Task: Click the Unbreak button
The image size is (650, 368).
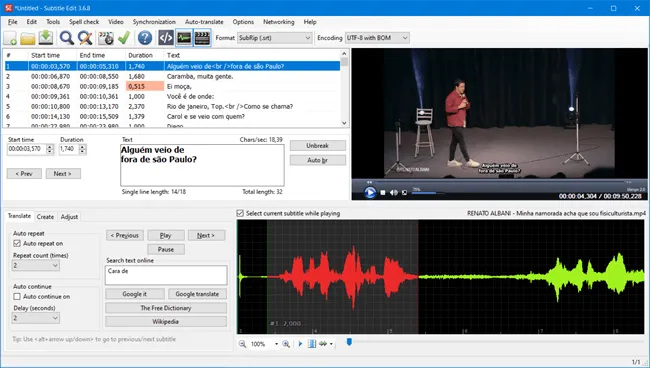Action: click(x=318, y=146)
